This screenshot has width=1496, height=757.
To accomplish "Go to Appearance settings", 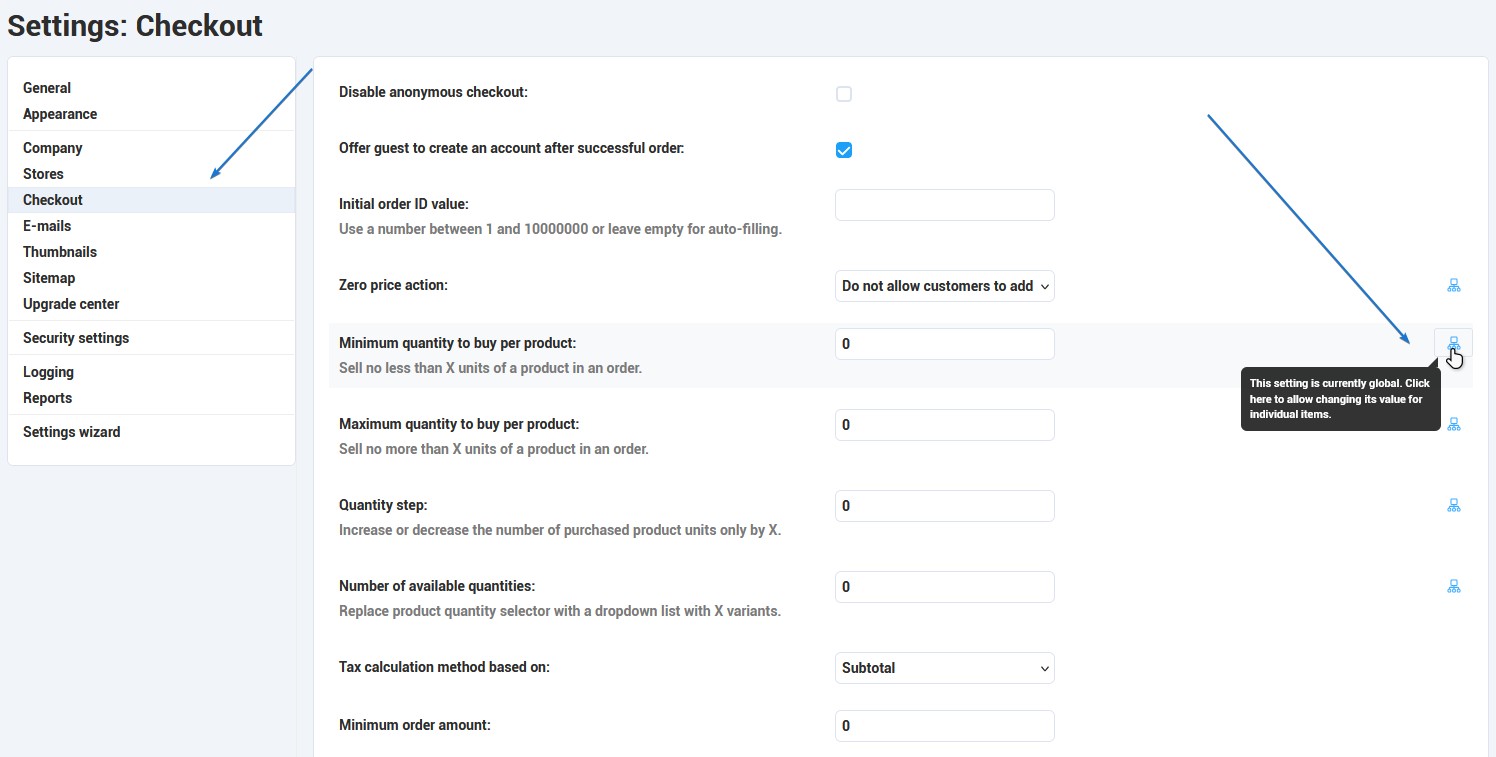I will point(60,114).
